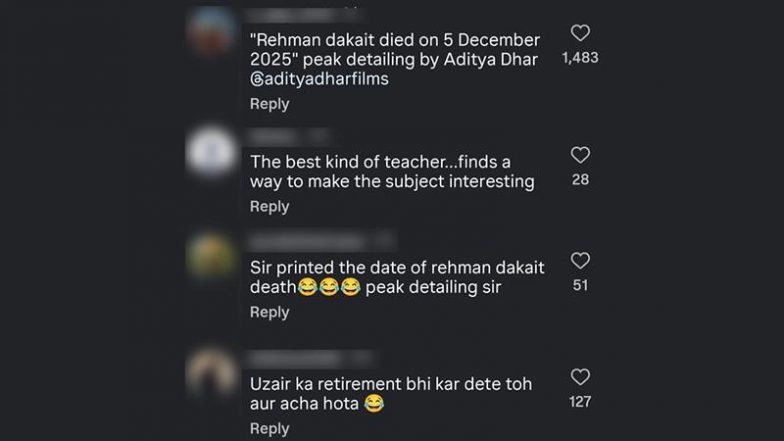Like the "best kind of teacher" comment
Screen dimensions: 784x441
coord(580,155)
